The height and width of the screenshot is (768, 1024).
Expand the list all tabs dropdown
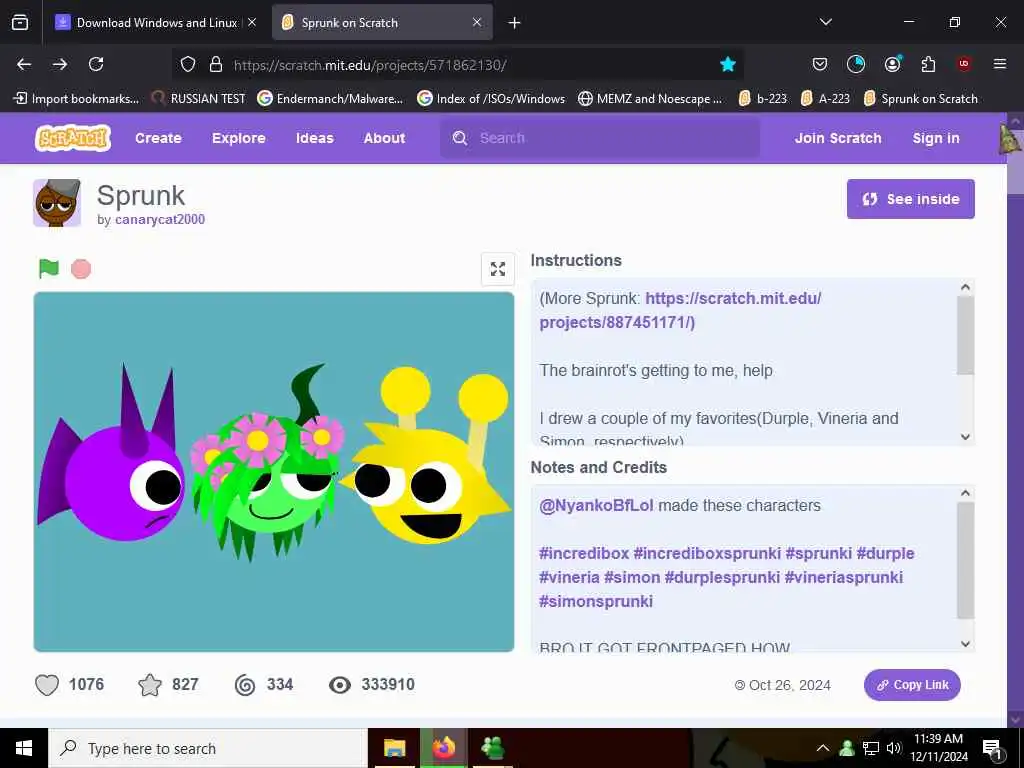click(x=825, y=22)
